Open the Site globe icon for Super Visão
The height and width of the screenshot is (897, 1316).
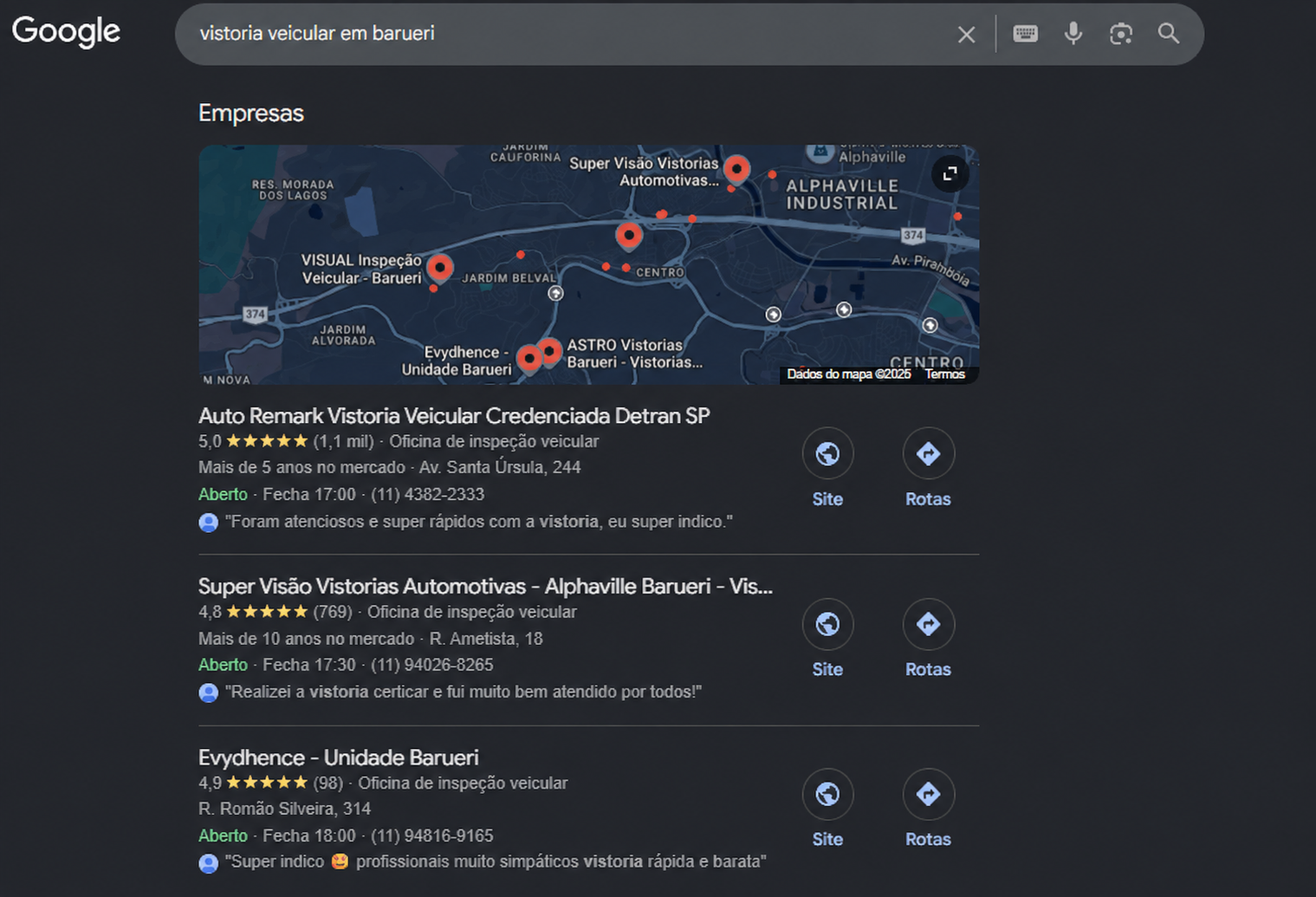pyautogui.click(x=827, y=624)
